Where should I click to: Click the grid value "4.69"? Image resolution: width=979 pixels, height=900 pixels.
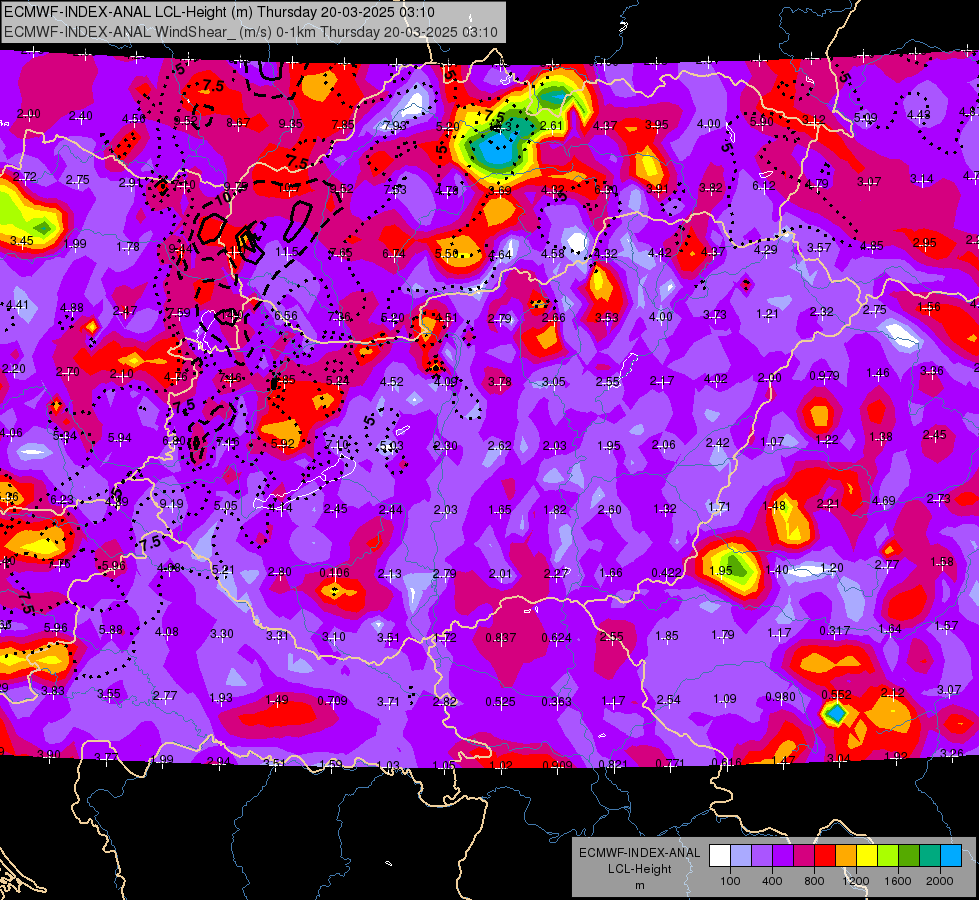(883, 500)
